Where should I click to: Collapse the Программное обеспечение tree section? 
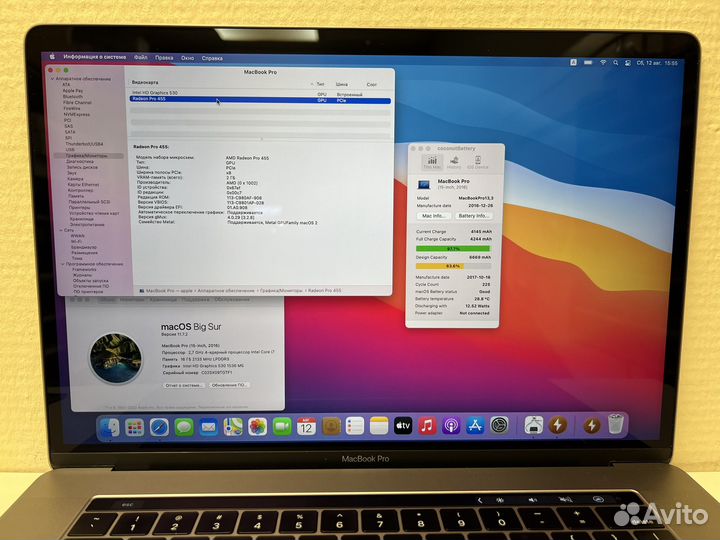click(62, 264)
